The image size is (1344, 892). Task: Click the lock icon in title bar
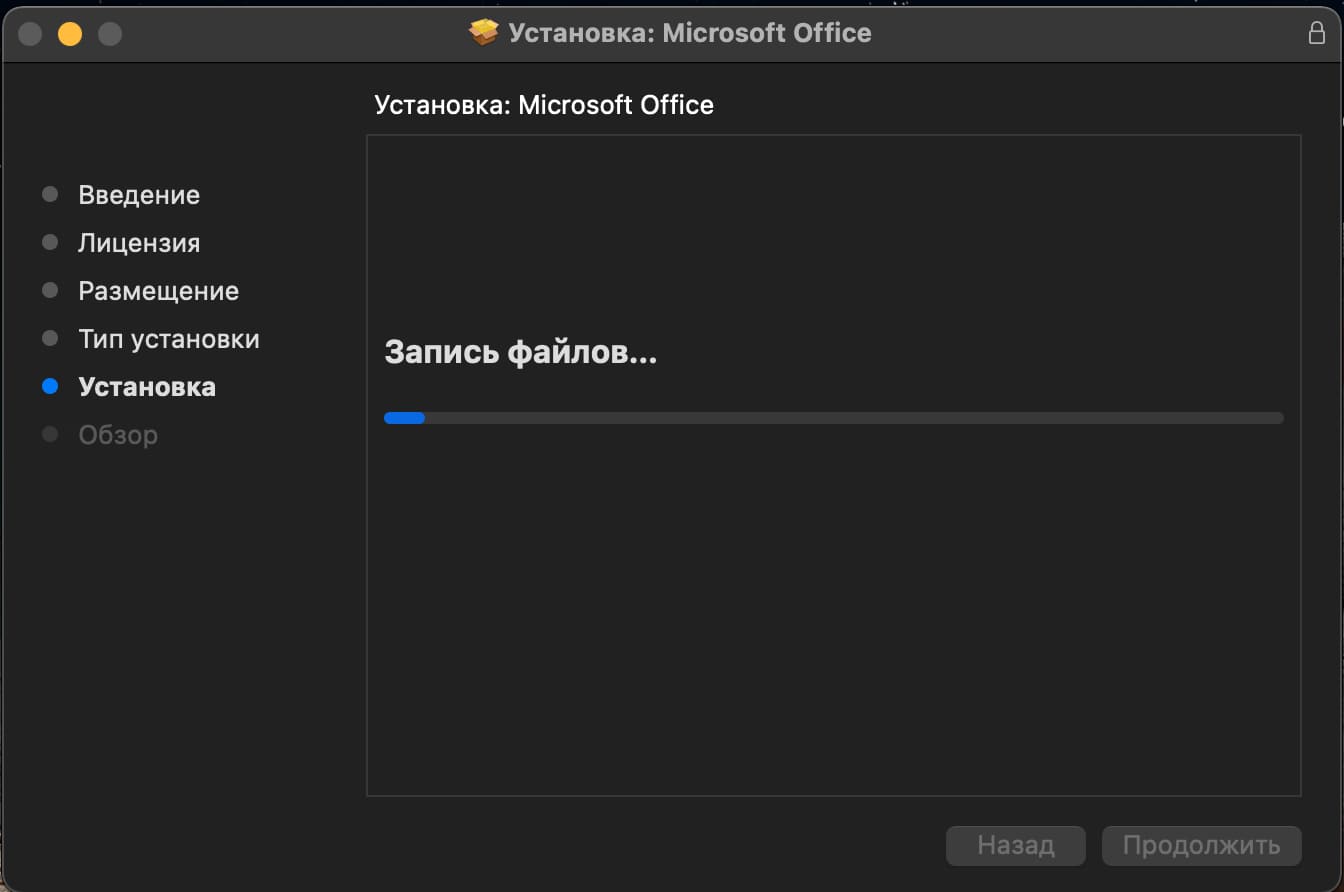click(1317, 33)
